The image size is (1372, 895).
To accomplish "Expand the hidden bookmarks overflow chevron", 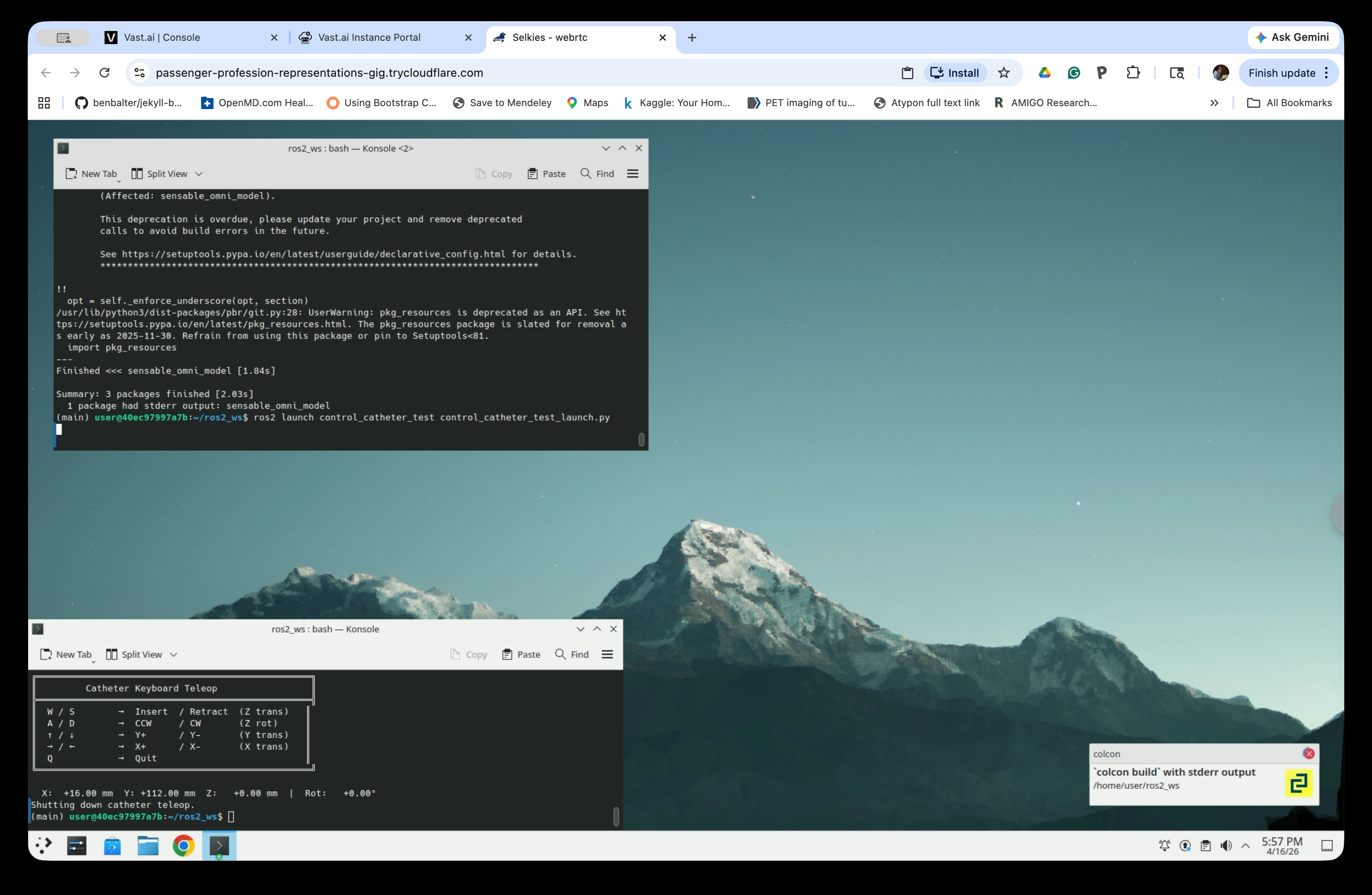I will tap(1214, 102).
